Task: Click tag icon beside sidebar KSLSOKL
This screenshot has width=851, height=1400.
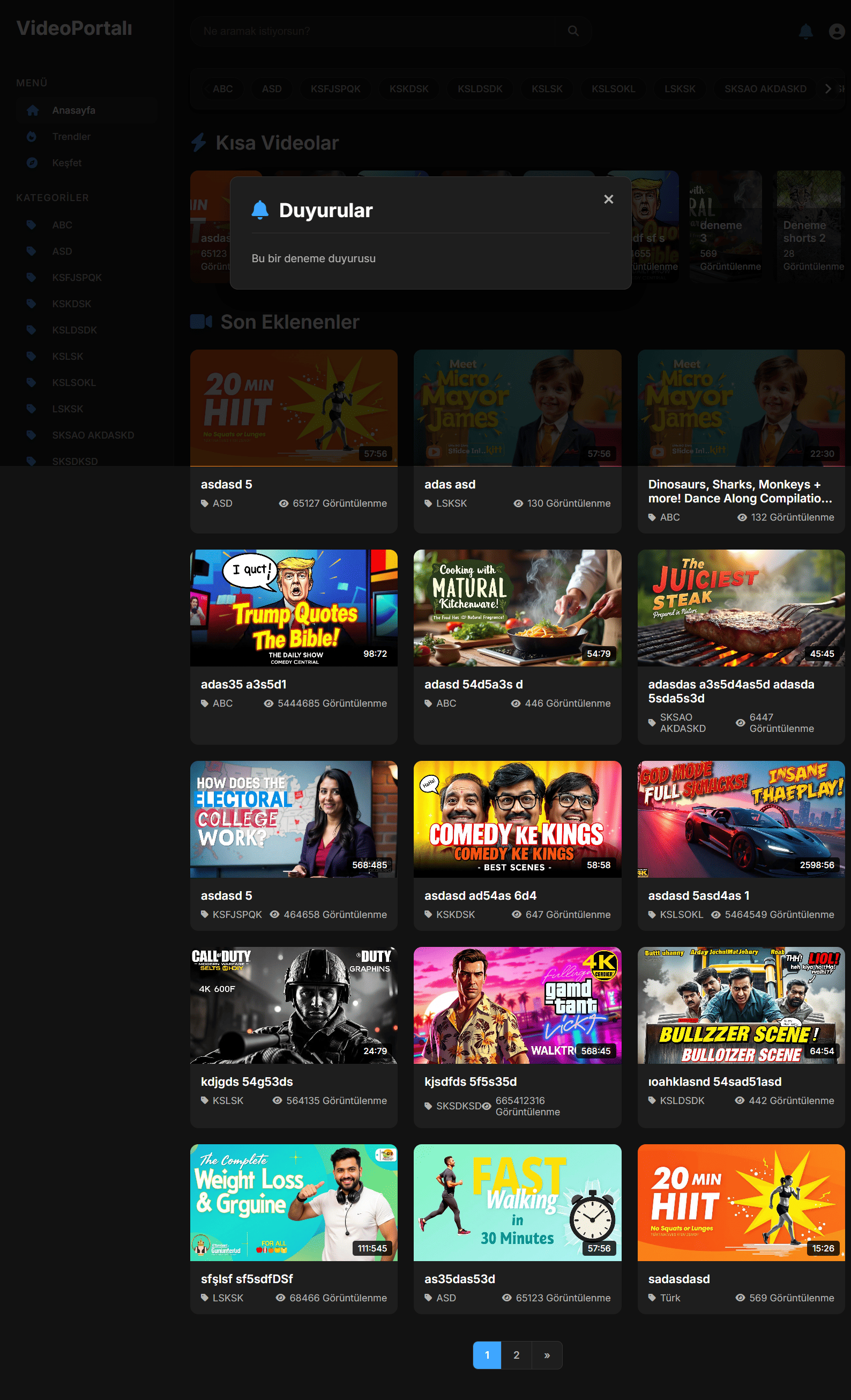Action: point(31,382)
